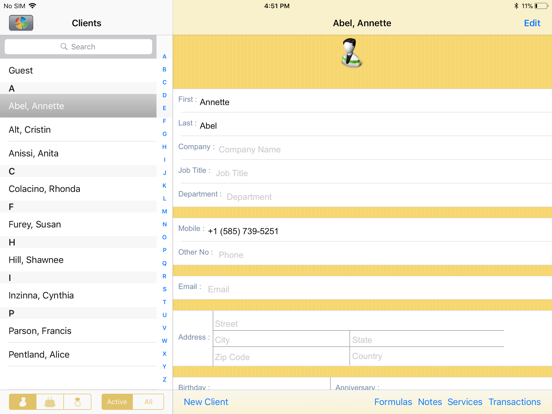The height and width of the screenshot is (414, 552).
Task: Select client Colacino, Rhonda
Action: (78, 189)
